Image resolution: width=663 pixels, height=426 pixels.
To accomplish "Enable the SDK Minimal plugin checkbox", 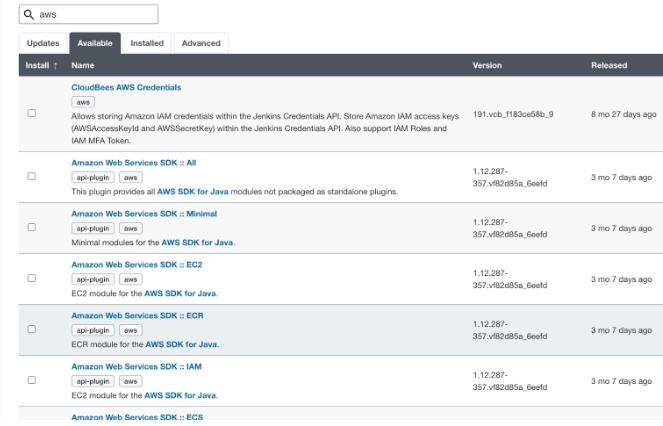I will coord(32,227).
